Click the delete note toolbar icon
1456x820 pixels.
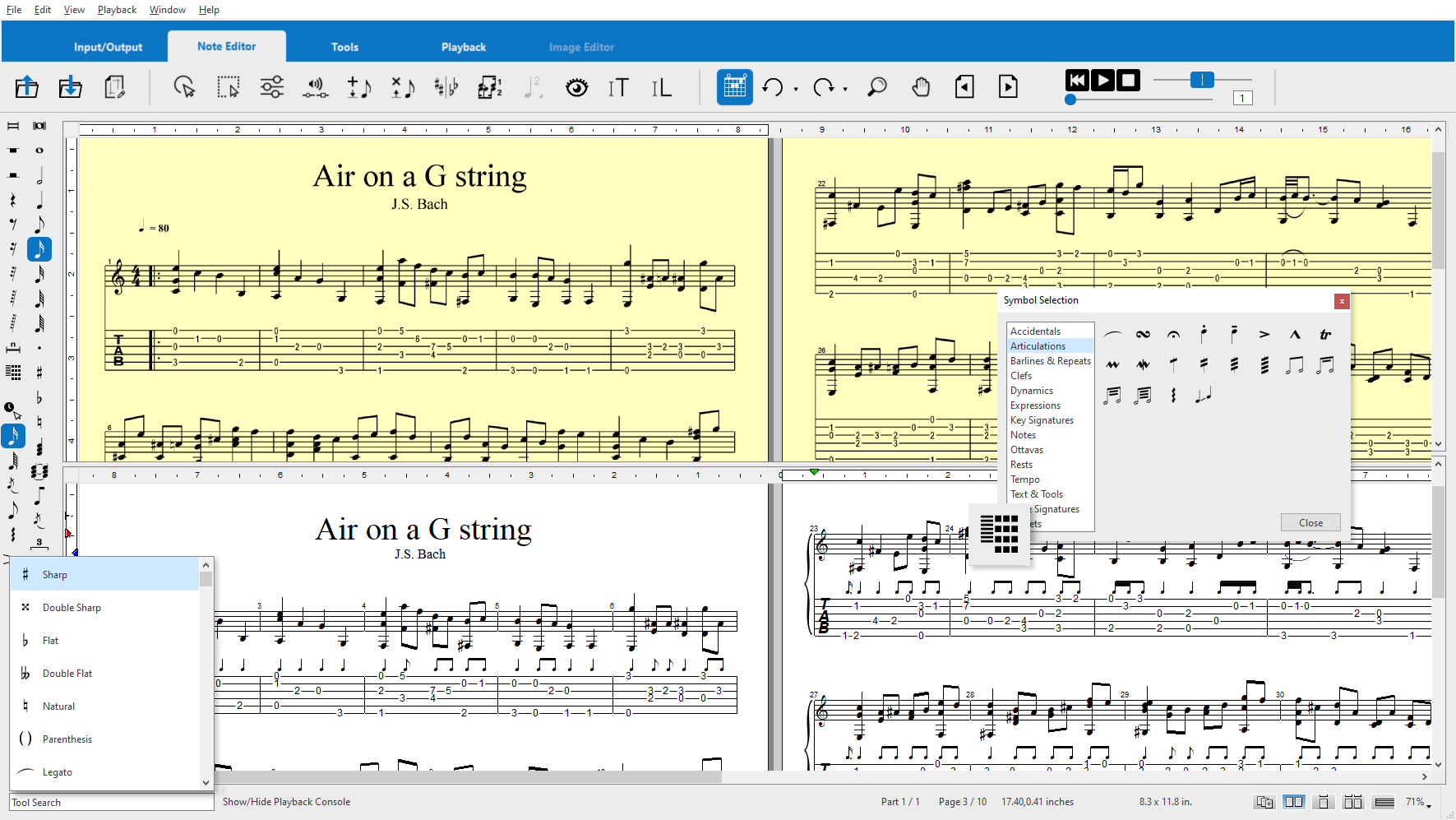403,86
